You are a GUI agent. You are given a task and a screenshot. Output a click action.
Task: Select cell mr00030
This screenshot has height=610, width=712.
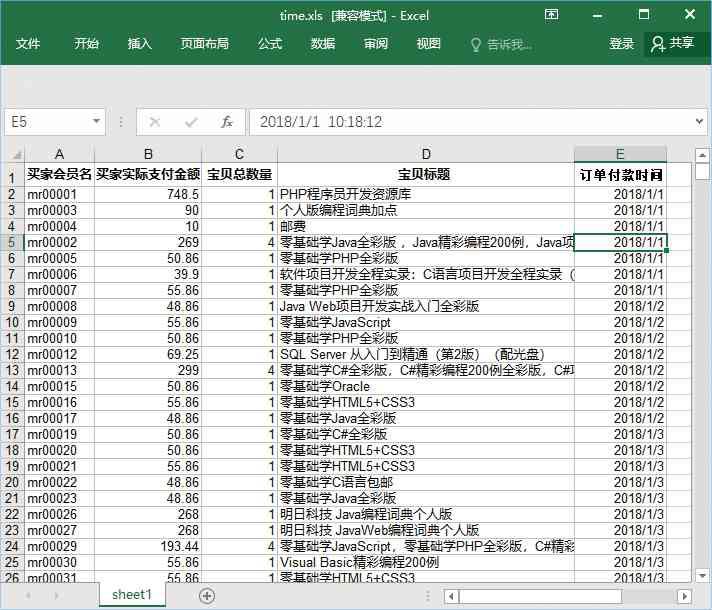point(59,562)
